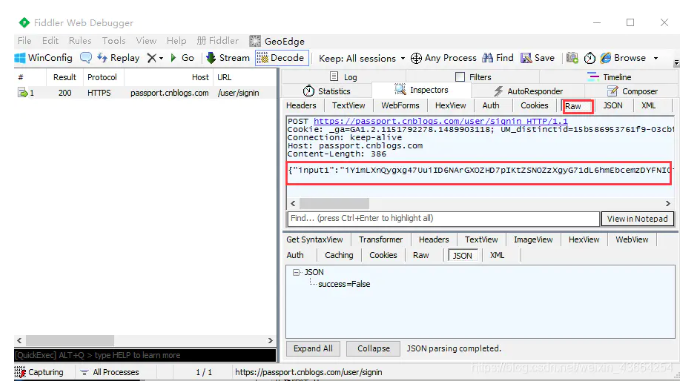Screen dimensions: 685x386
Task: Toggle the Decode button
Action: click(282, 58)
